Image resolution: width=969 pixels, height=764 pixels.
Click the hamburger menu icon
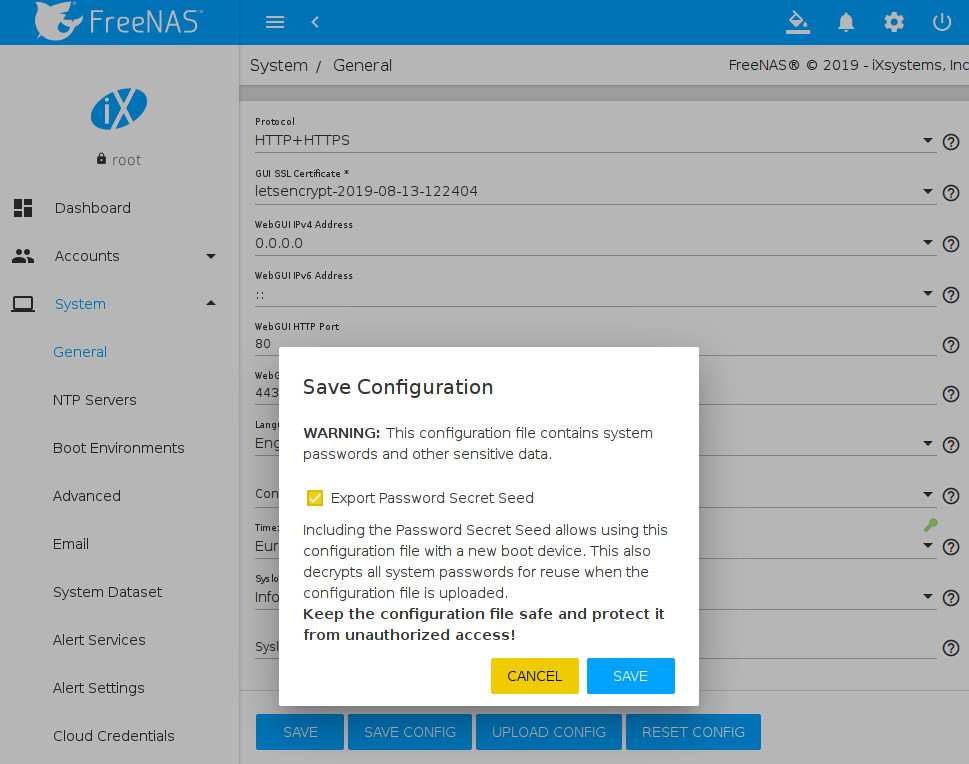click(x=275, y=22)
